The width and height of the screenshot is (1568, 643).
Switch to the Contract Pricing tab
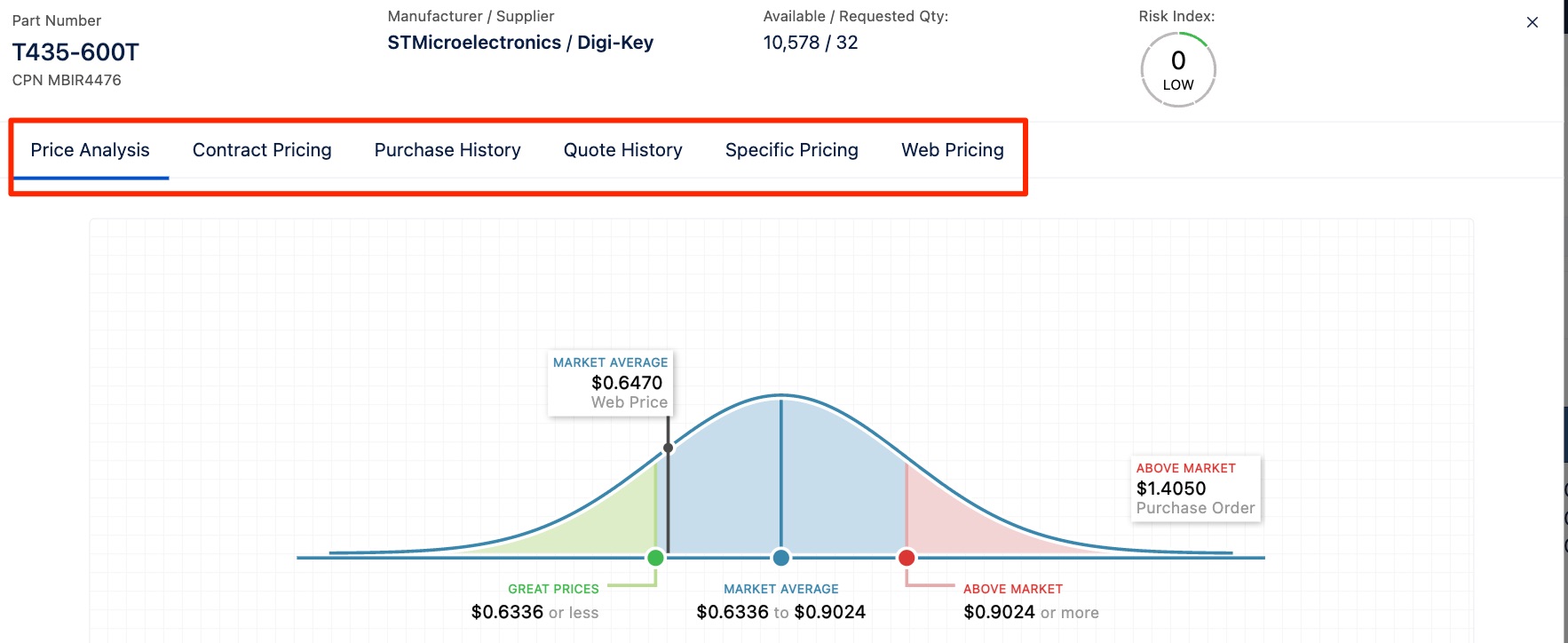pos(262,150)
